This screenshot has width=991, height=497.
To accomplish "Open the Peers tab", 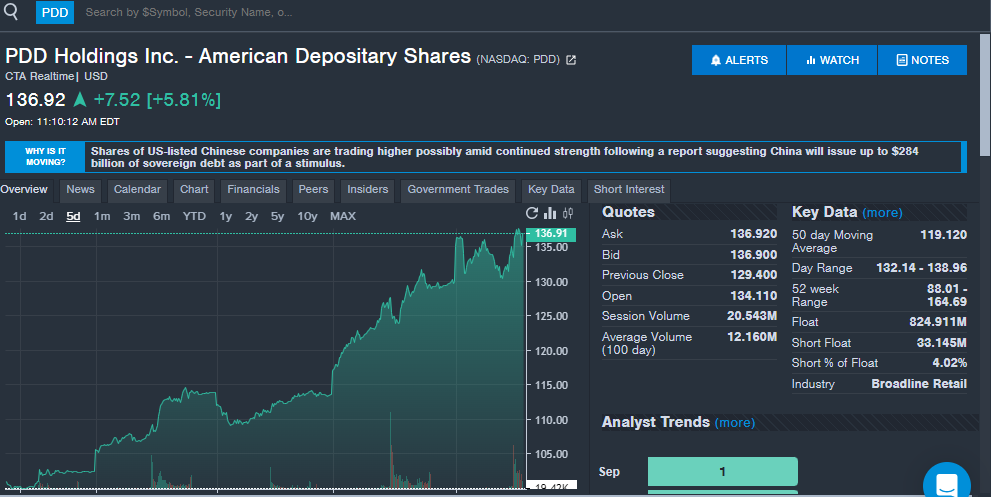I will coord(313,190).
